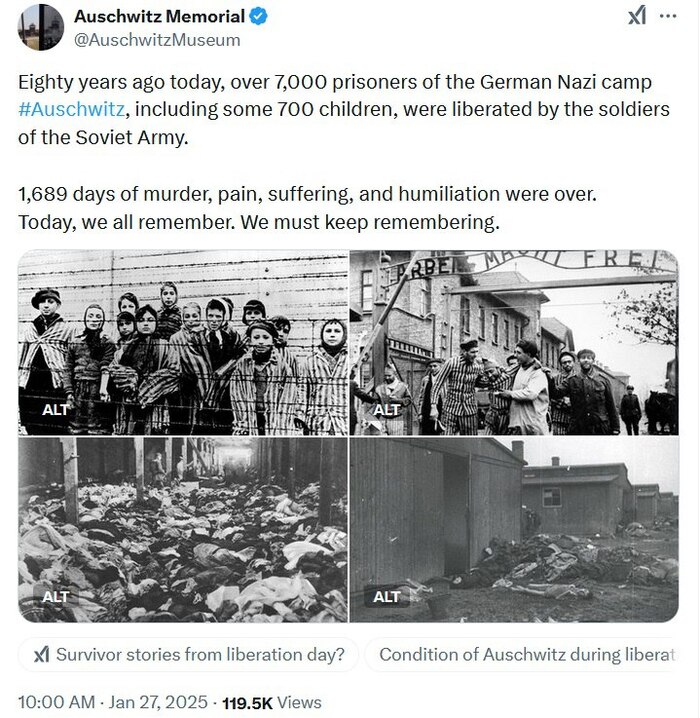Click the @AuschwitzMuseum handle
The height and width of the screenshot is (718, 700).
[157, 40]
